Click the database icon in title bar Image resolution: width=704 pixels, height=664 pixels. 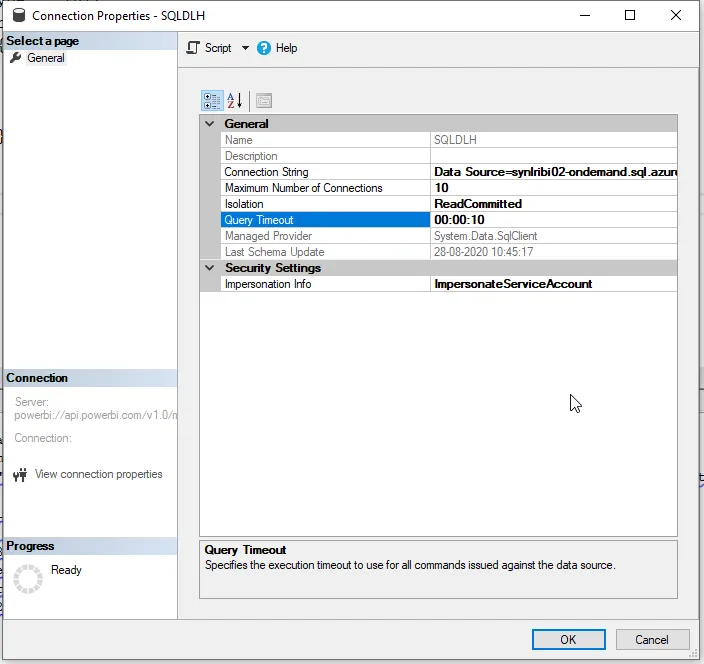coord(17,16)
